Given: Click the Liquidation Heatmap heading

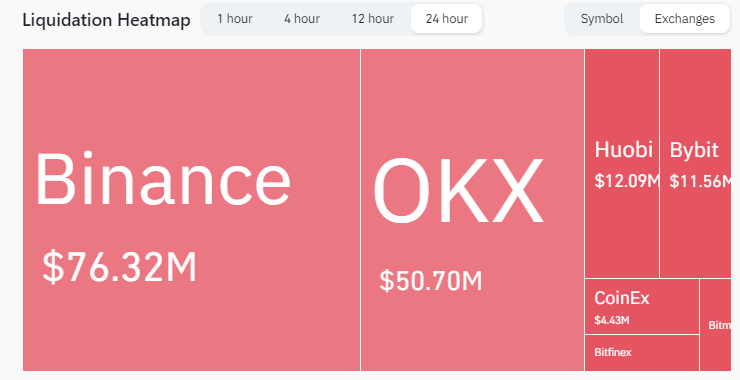Looking at the screenshot, I should click(x=107, y=20).
